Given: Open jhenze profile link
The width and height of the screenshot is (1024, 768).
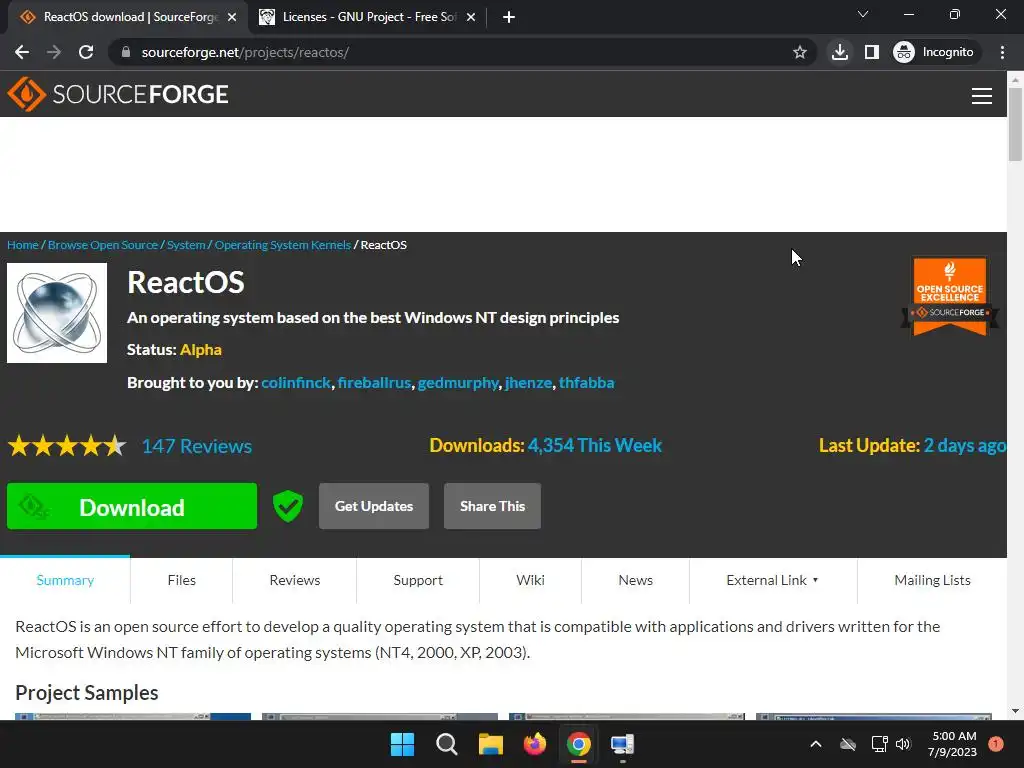Looking at the screenshot, I should coord(528,383).
